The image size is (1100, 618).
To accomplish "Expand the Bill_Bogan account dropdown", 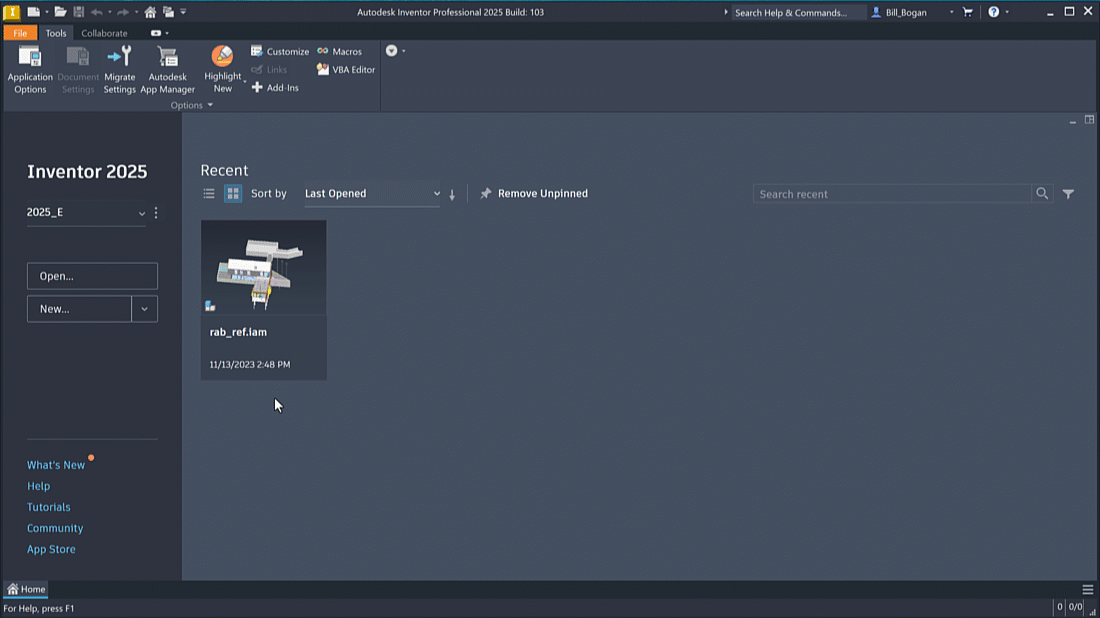I will 951,12.
